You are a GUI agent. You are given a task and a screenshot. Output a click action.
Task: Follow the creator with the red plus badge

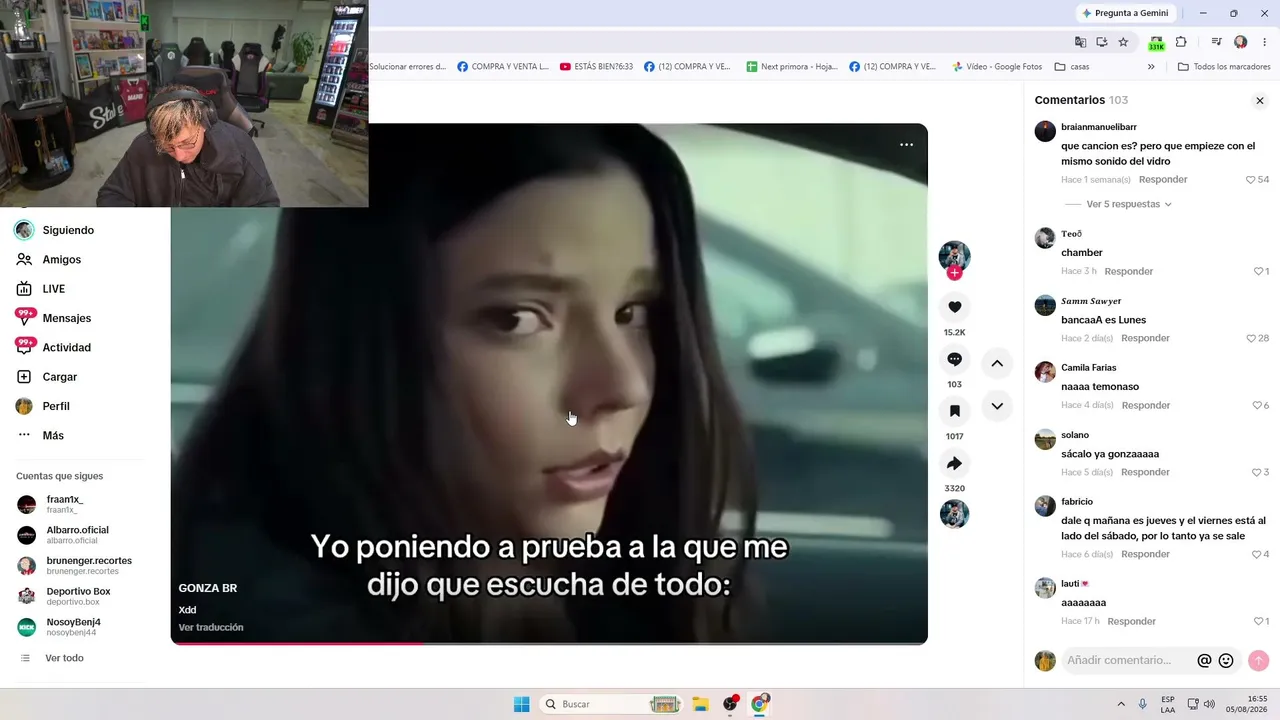pos(954,273)
